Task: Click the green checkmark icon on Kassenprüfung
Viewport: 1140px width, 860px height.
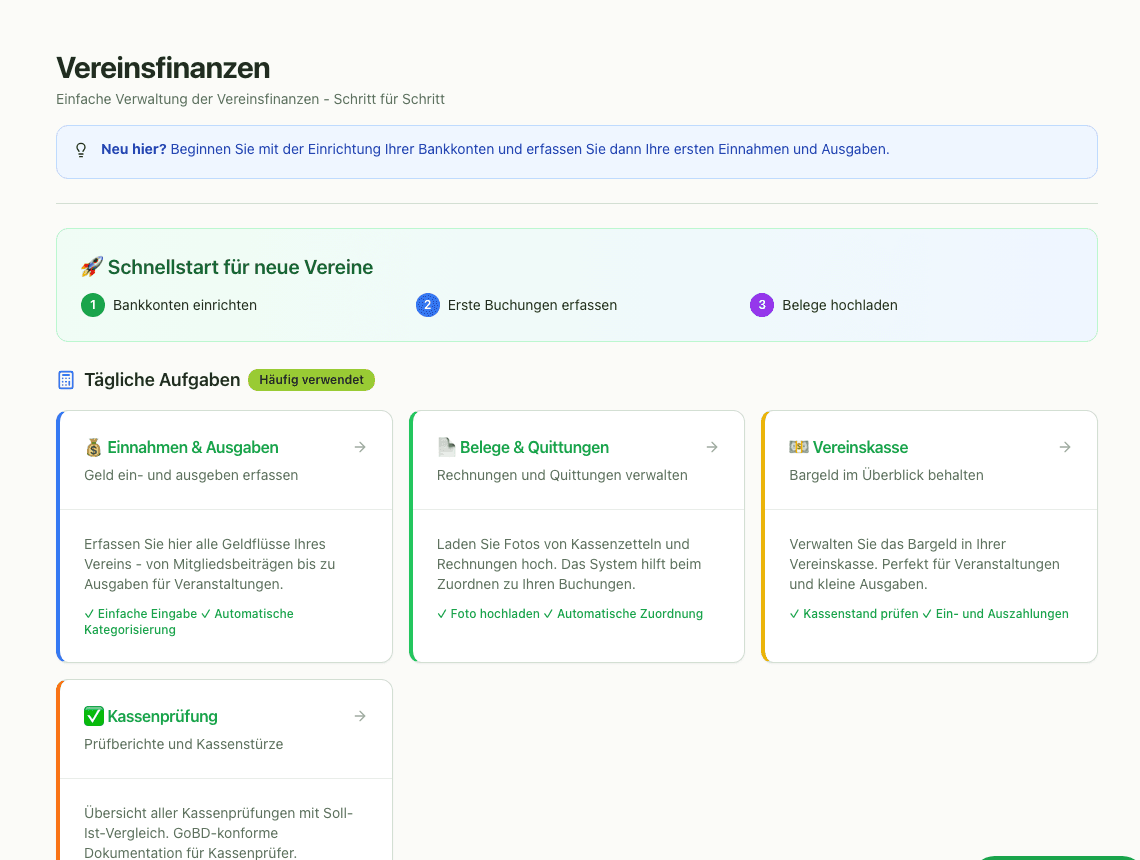Action: coord(94,716)
